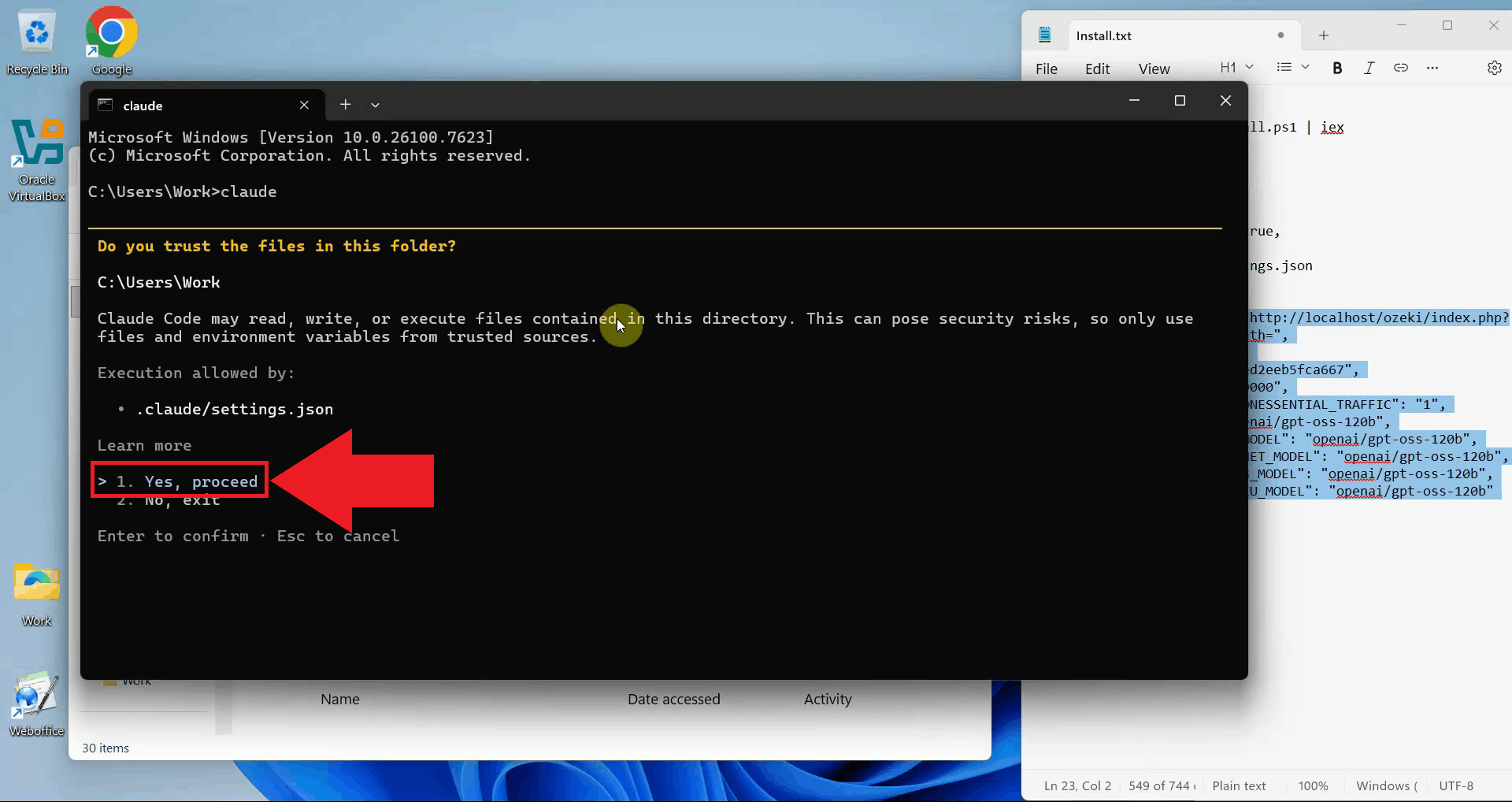Insert a hyperlink using the link icon

(x=1401, y=68)
